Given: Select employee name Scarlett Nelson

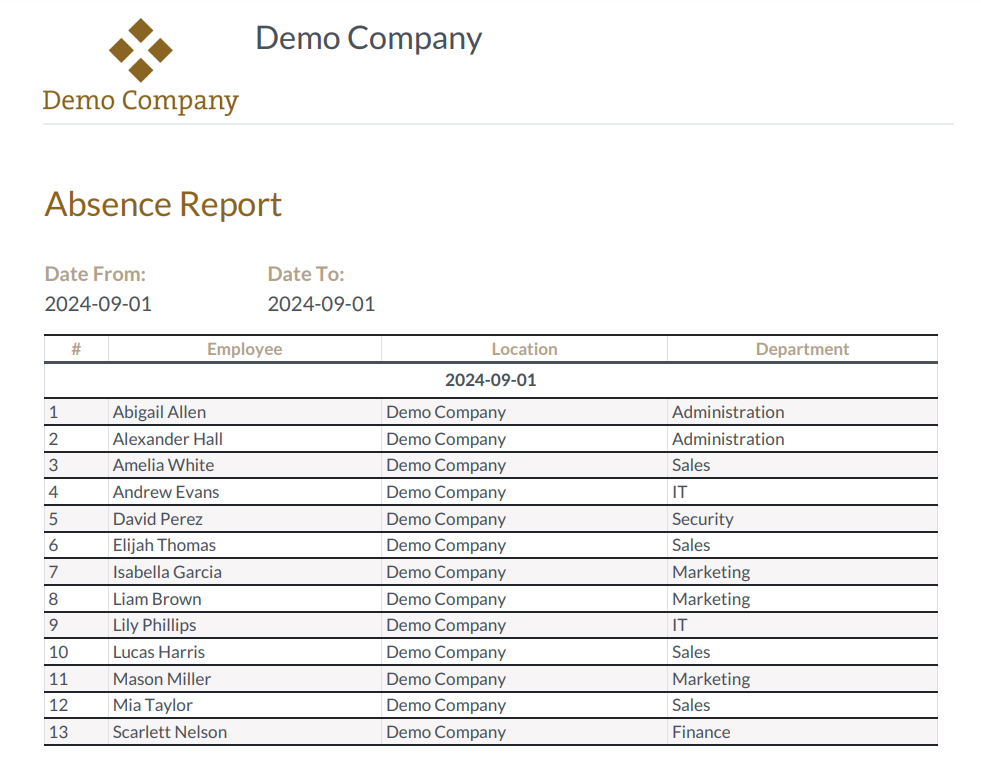Looking at the screenshot, I should pyautogui.click(x=170, y=732).
